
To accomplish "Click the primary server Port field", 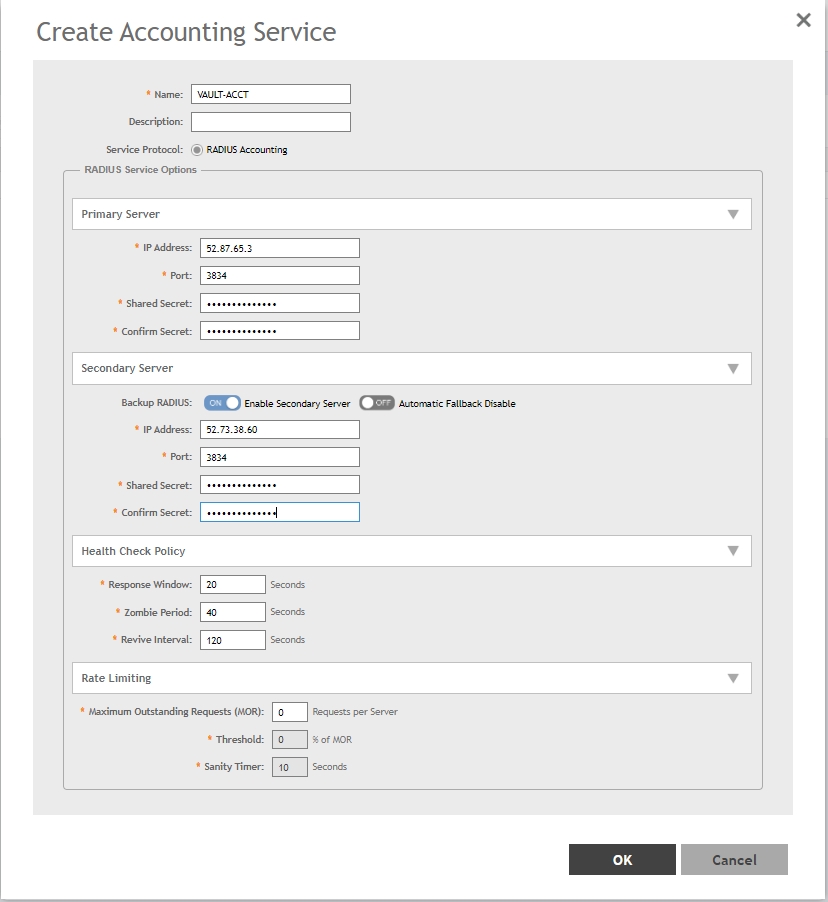I will tap(279, 276).
